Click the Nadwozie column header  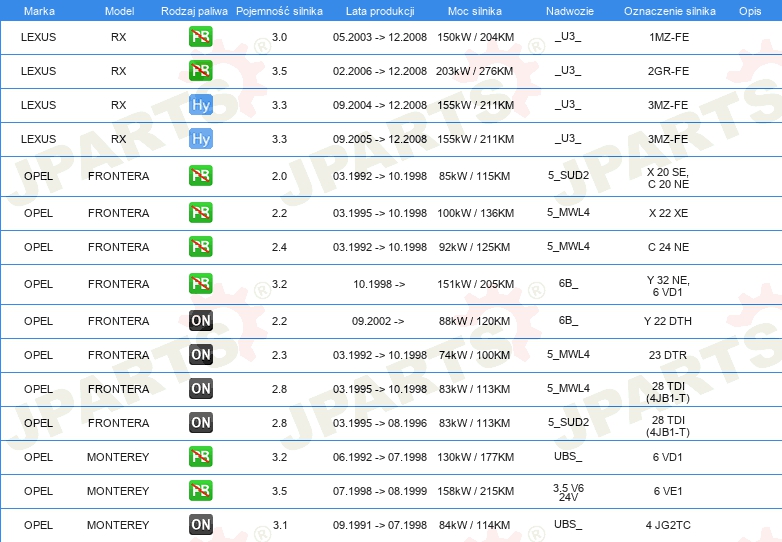click(570, 11)
